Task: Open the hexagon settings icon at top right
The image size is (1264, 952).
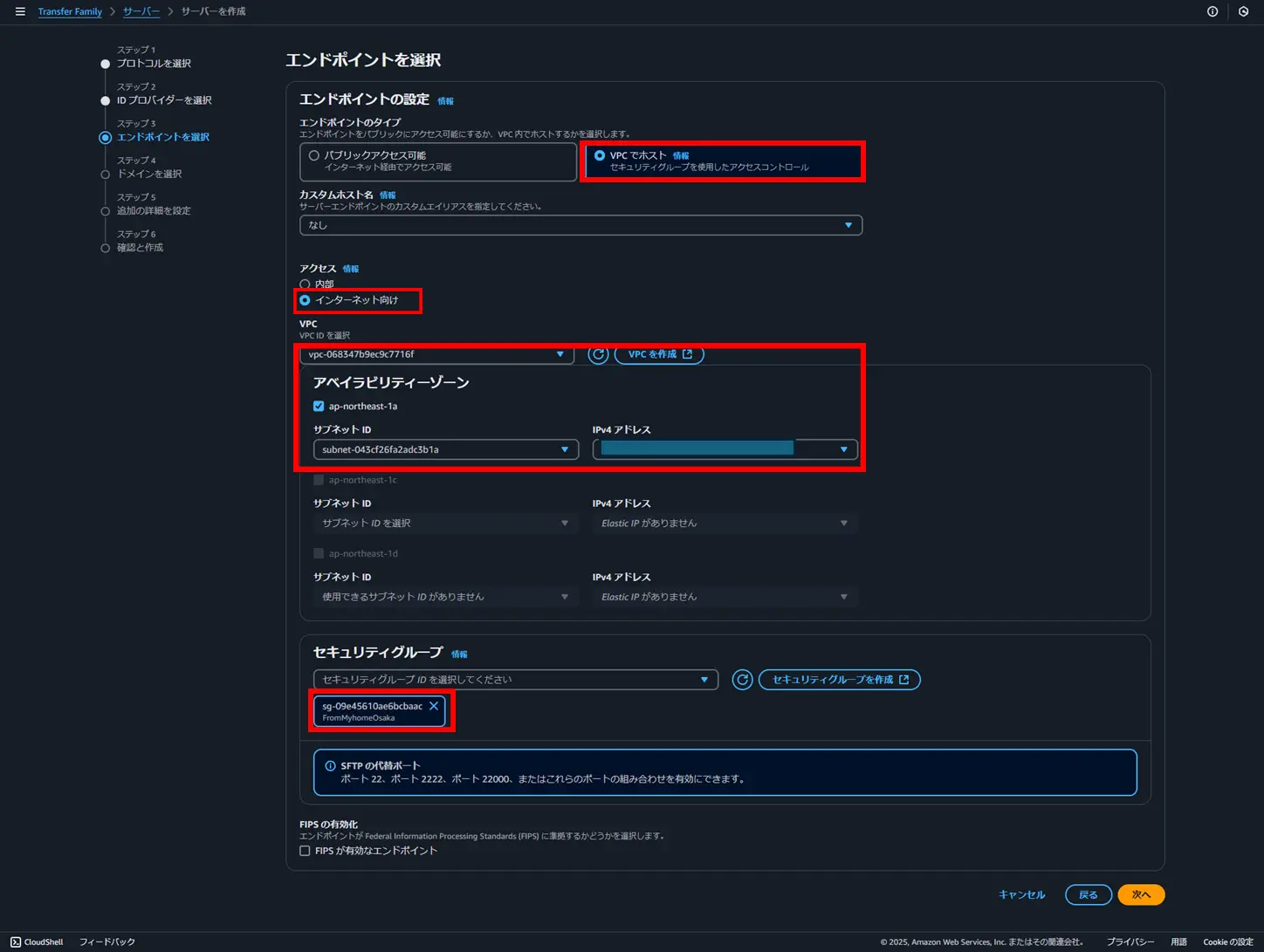Action: point(1244,11)
